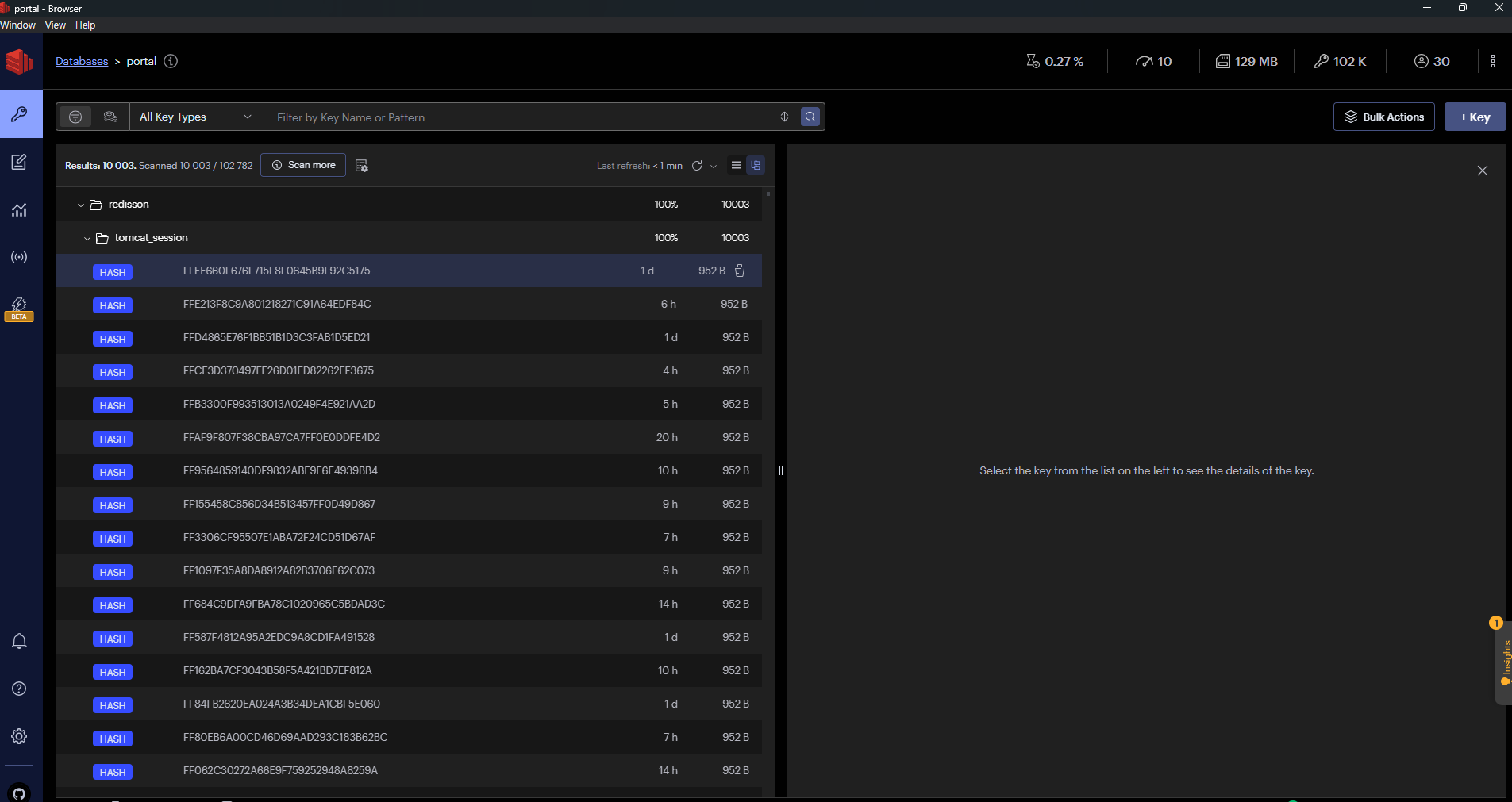Screen dimensions: 1512x802
Task: Open the Workbench page from sidebar
Action: pos(19,162)
